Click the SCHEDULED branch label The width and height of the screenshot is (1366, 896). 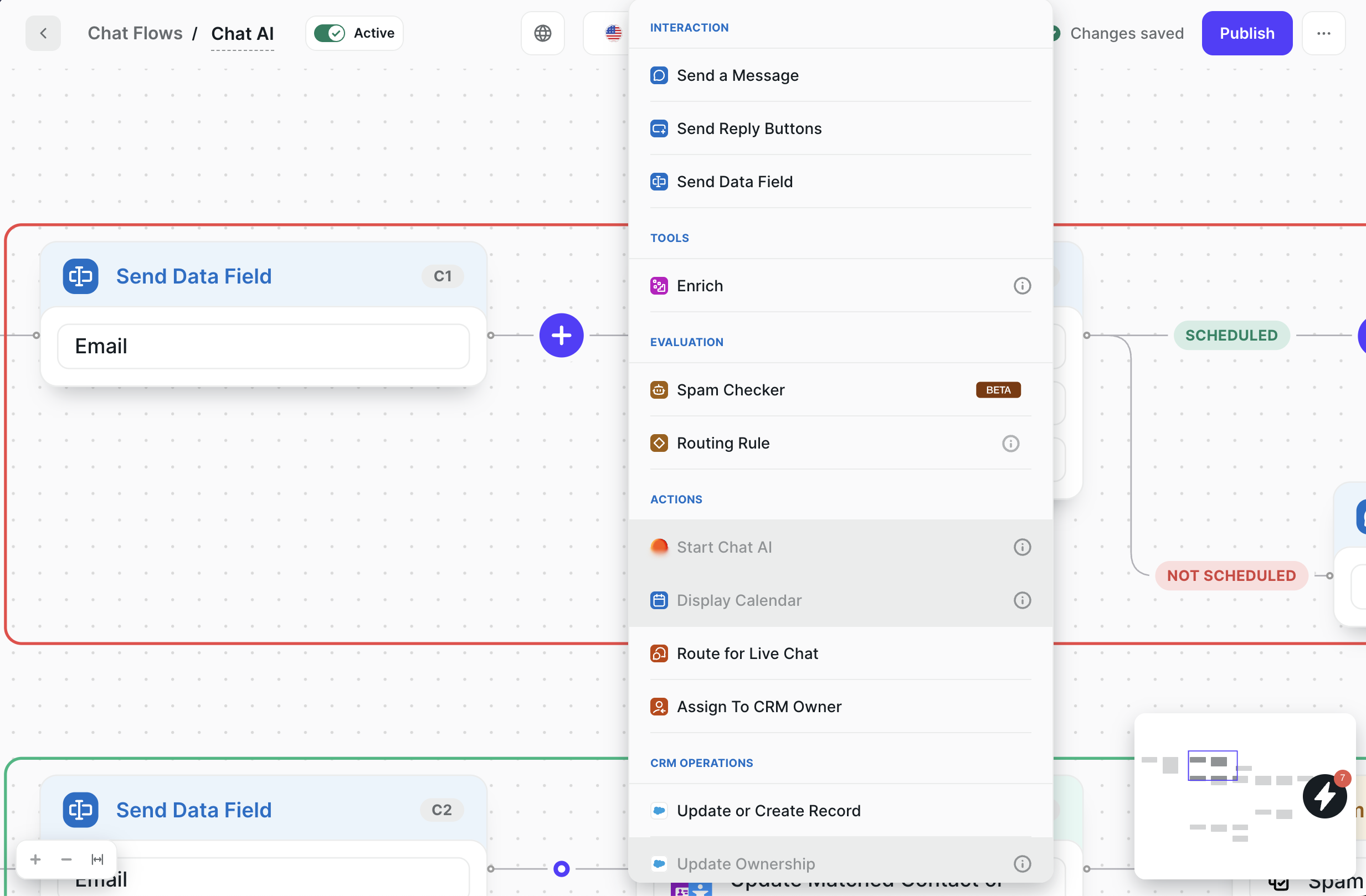[x=1231, y=336]
